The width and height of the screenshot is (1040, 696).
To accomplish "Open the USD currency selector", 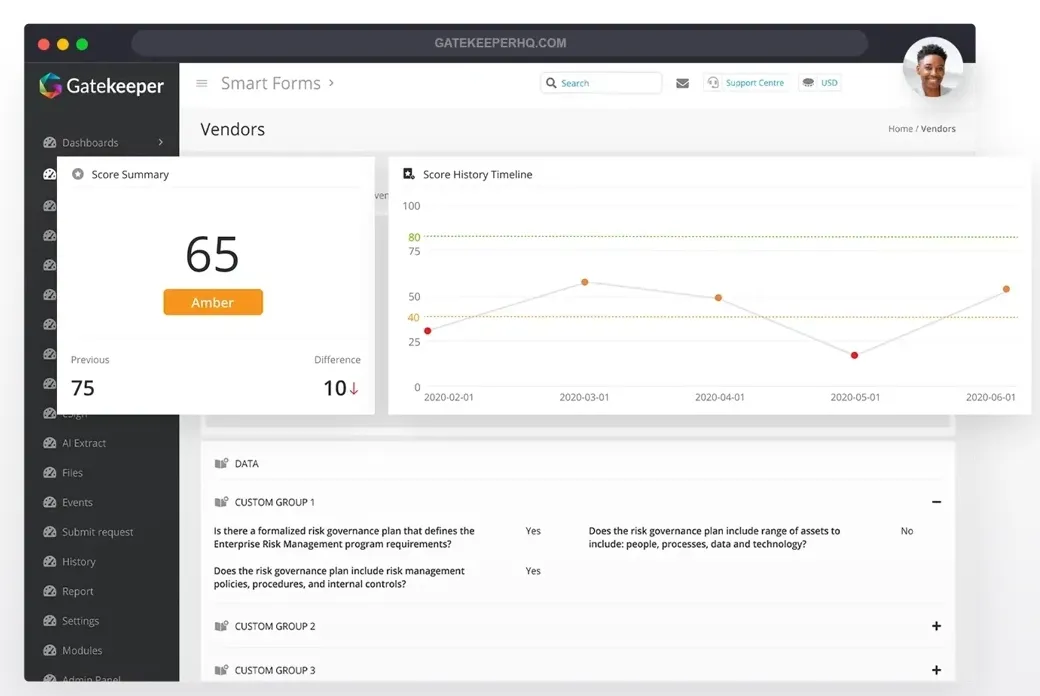I will coord(820,83).
